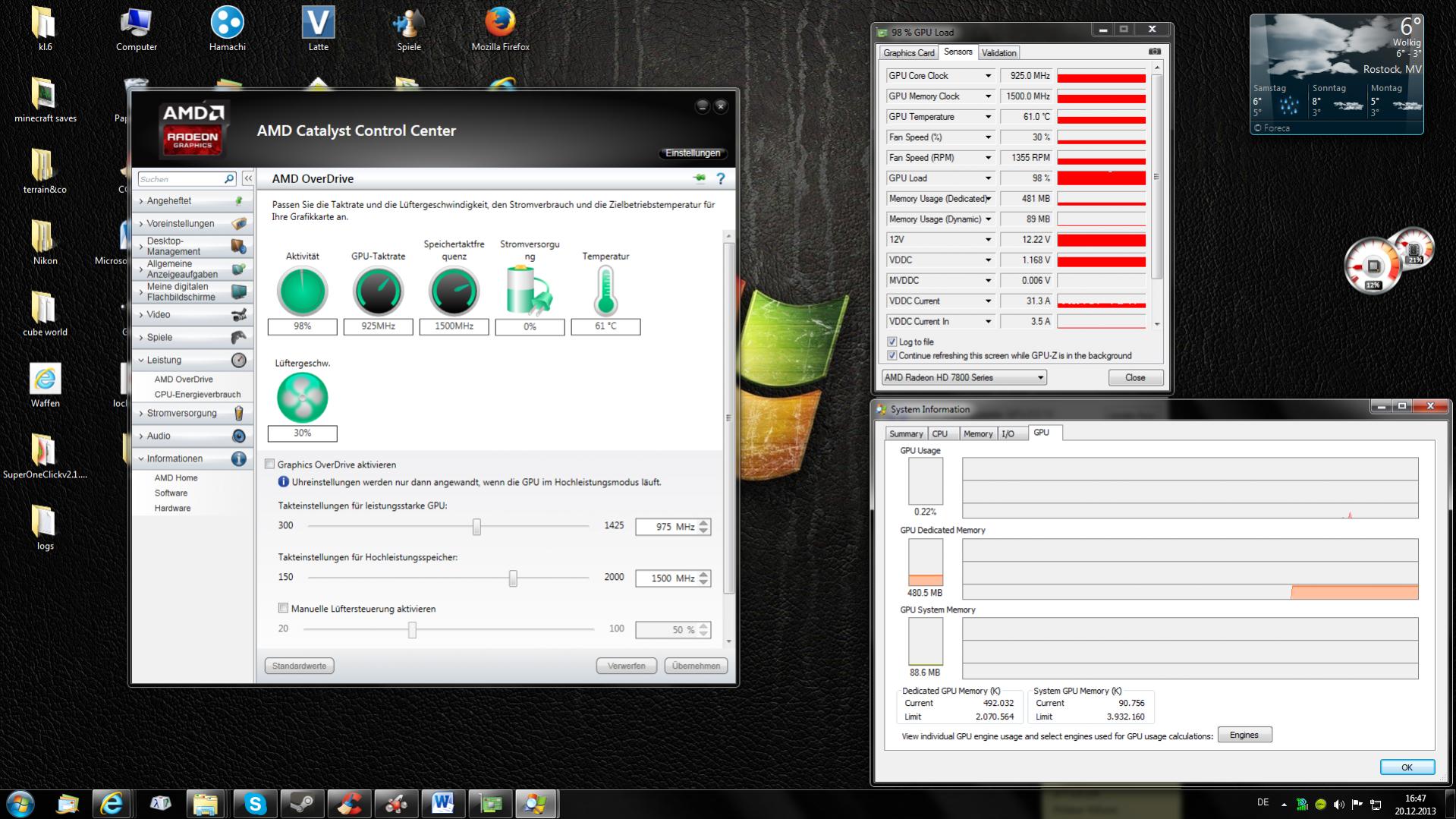Select CPU-Energieverbrauch in the sidebar

(197, 395)
